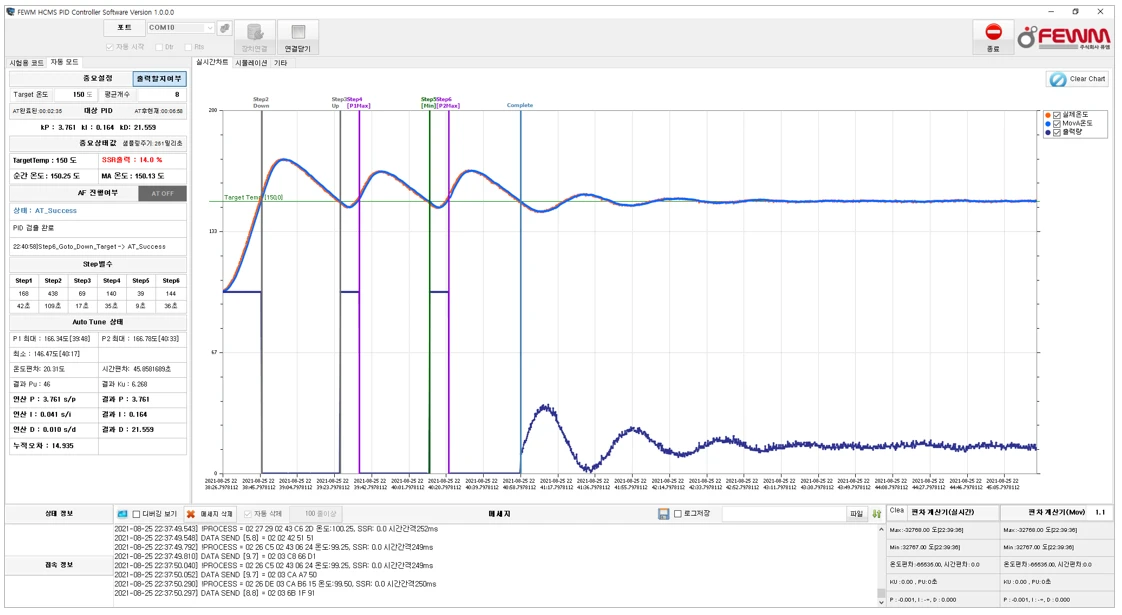Image resolution: width=1122 pixels, height=615 pixels.
Task: Click the P1 최대 : 166.34도 cell
Action: (x=53, y=339)
